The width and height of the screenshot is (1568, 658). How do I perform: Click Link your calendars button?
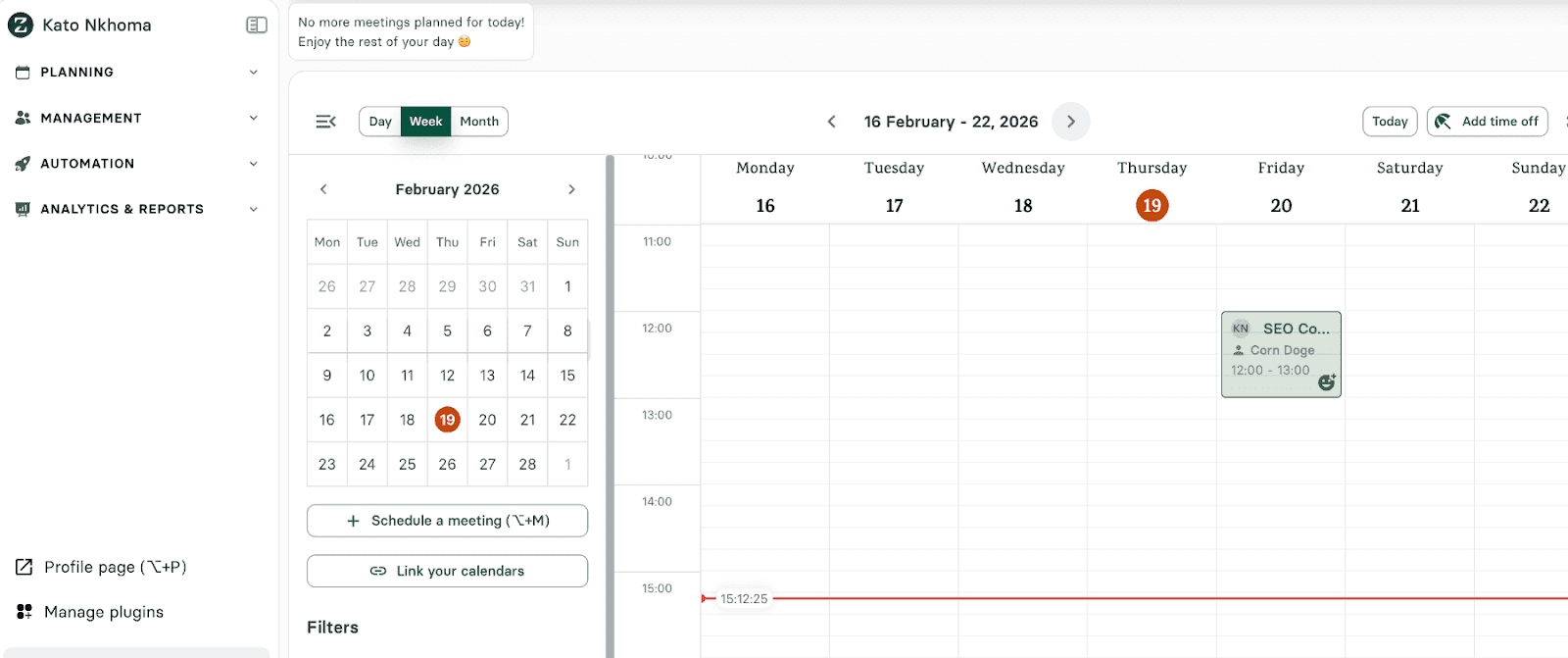tap(447, 571)
